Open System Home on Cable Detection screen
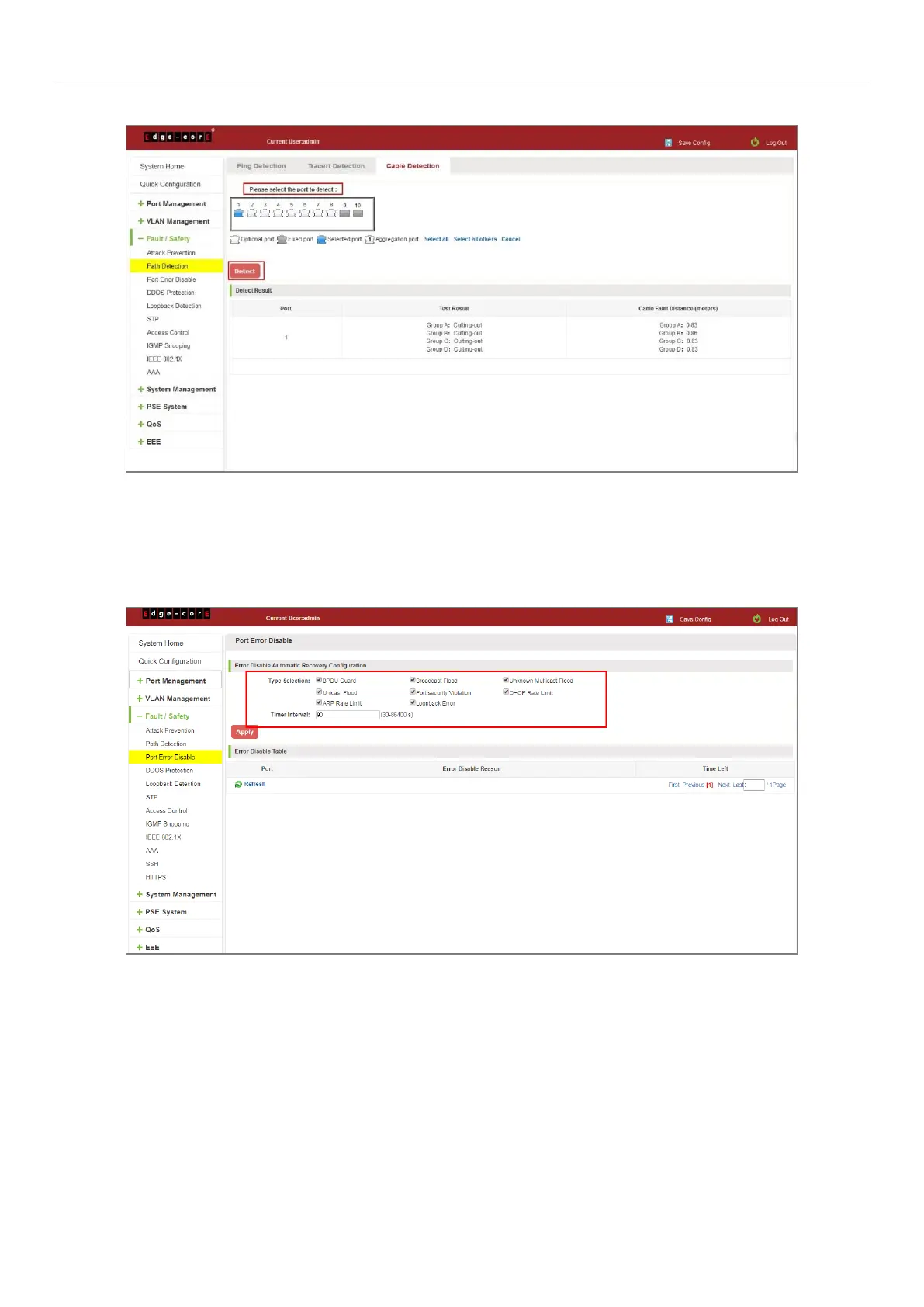 (x=162, y=167)
